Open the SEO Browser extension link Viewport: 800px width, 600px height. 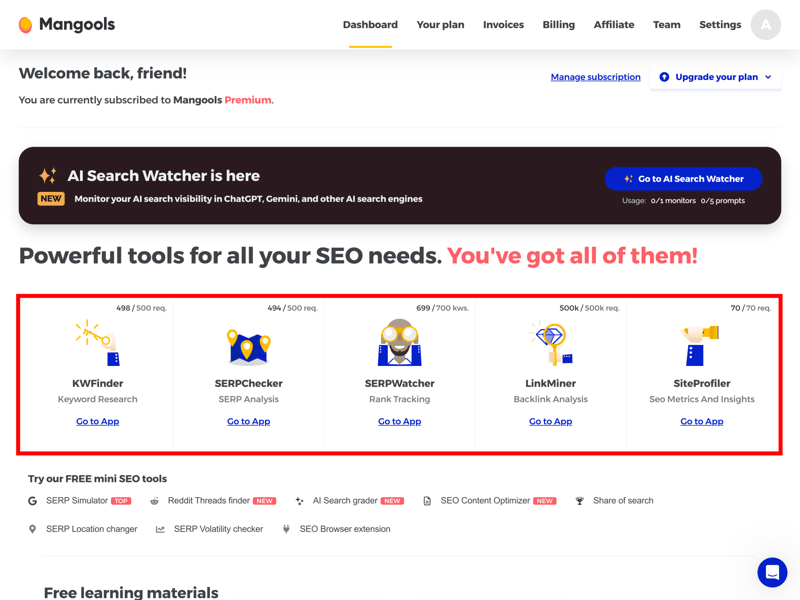(344, 529)
